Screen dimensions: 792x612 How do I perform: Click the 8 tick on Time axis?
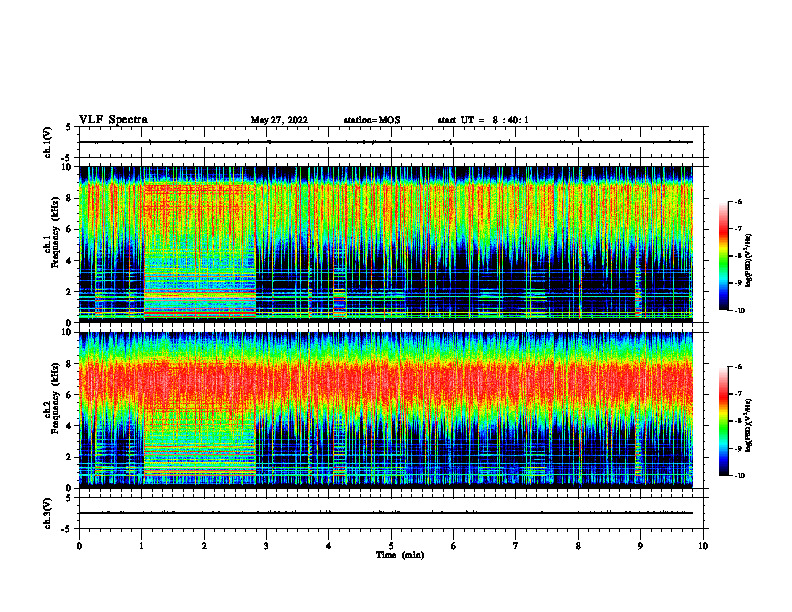pyautogui.click(x=578, y=546)
